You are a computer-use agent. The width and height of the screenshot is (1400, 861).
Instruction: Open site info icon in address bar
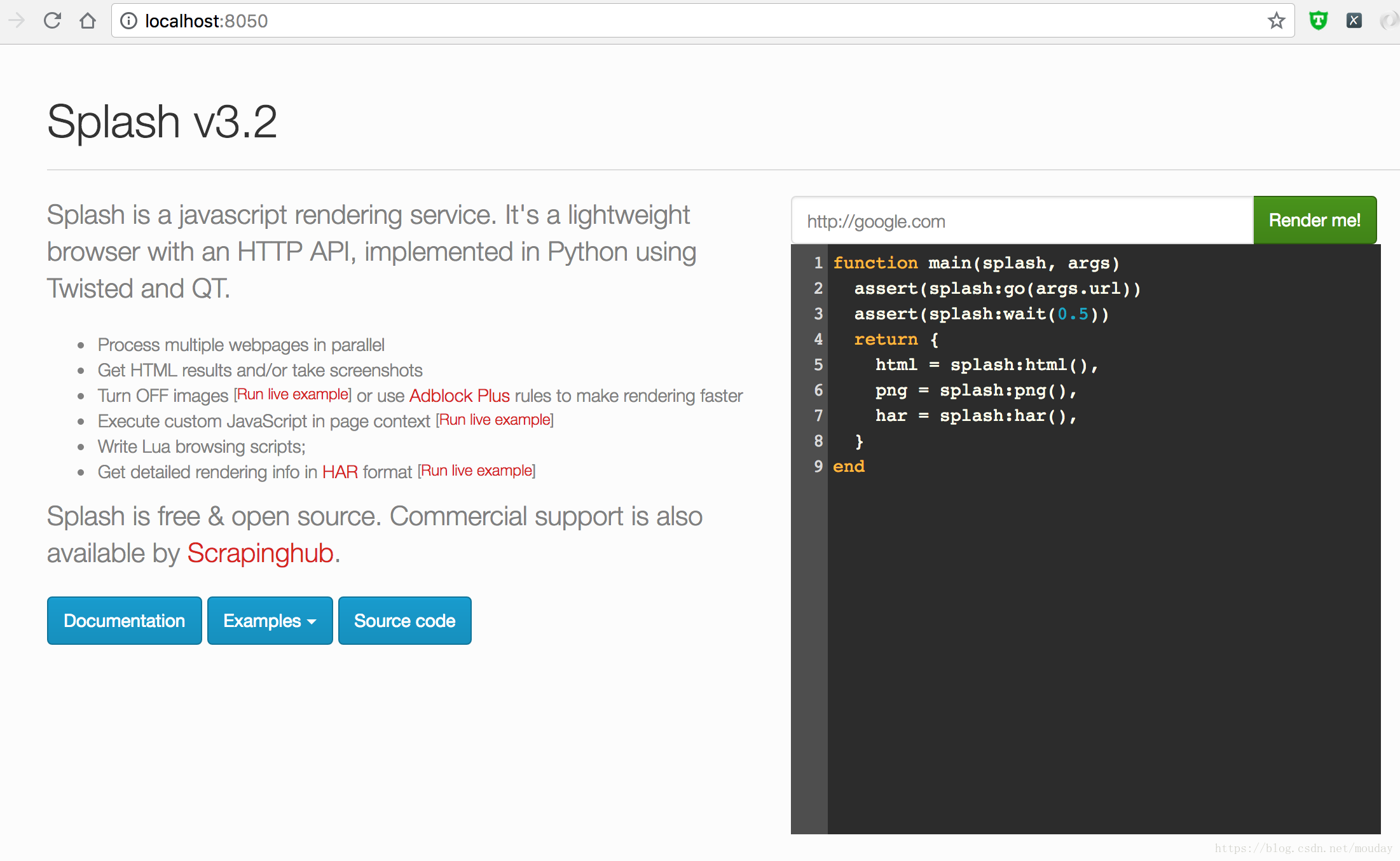[x=128, y=21]
